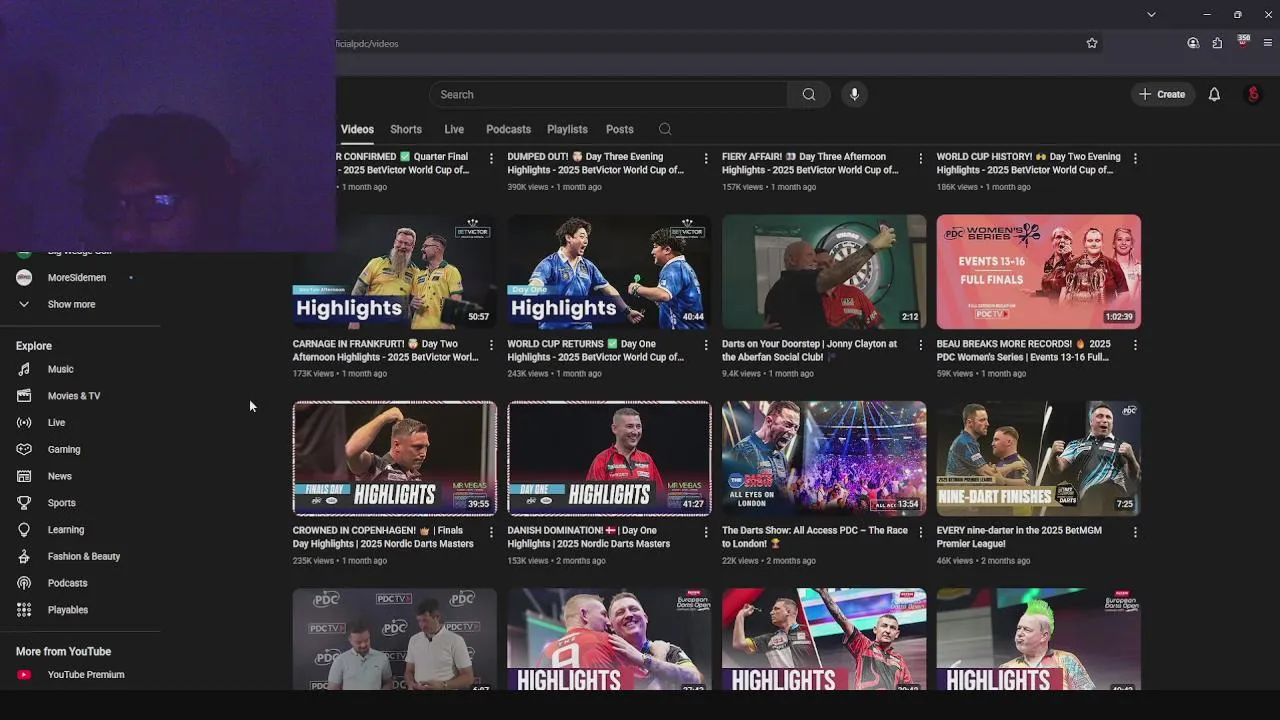Play the 40:44 Day One Highlights thumbnail
The height and width of the screenshot is (720, 1280).
click(x=609, y=272)
